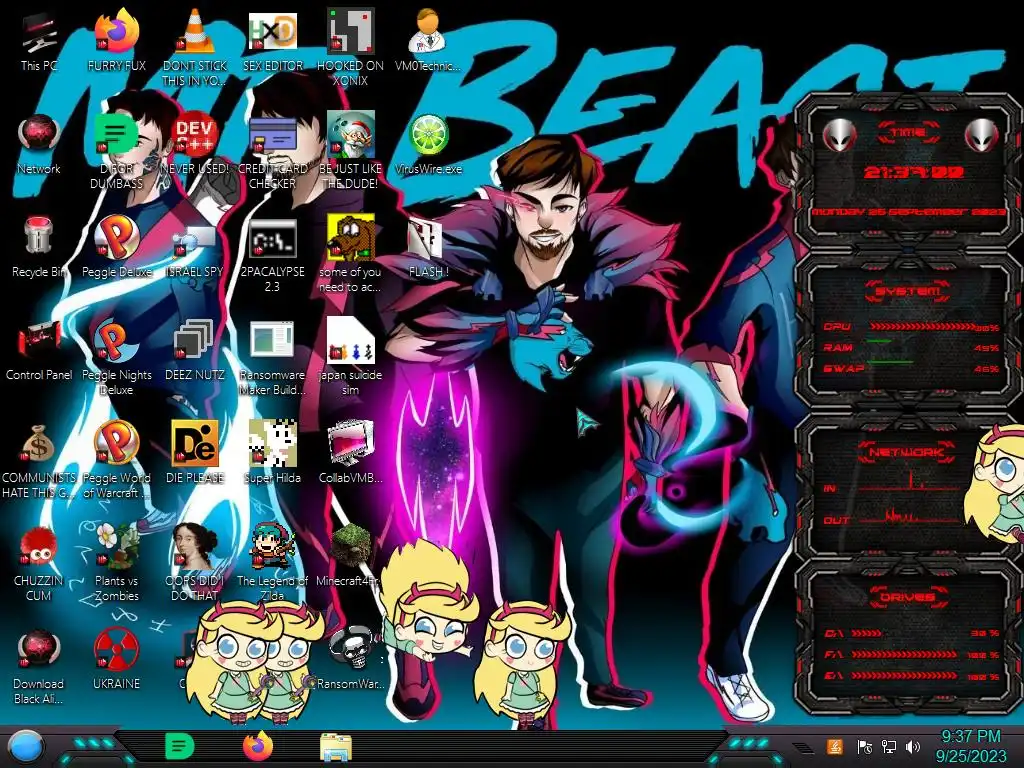Viewport: 1024px width, 768px height.
Task: Click the IN traffic graph in Network widget
Action: (911, 482)
